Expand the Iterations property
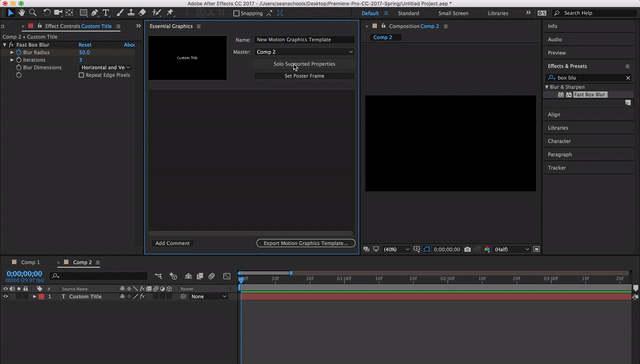The width and height of the screenshot is (640, 364). click(12, 60)
